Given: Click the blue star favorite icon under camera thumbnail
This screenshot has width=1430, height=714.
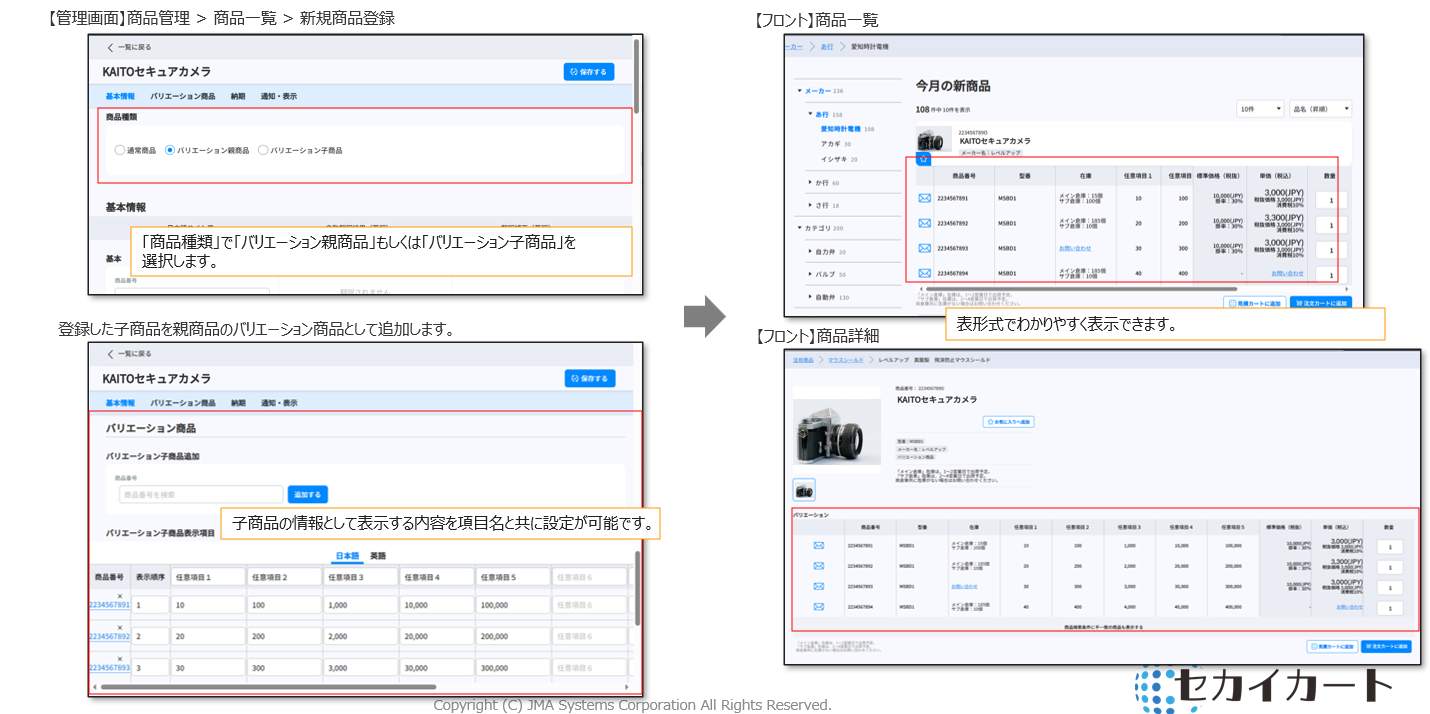Looking at the screenshot, I should click(x=924, y=159).
